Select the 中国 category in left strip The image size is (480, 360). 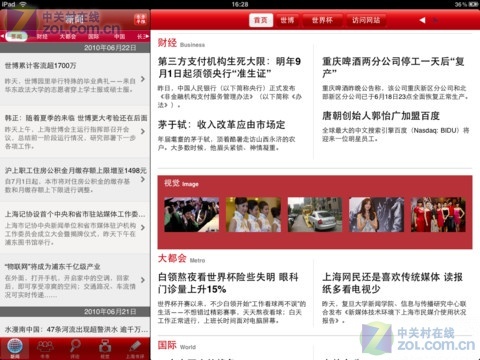pyautogui.click(x=119, y=36)
